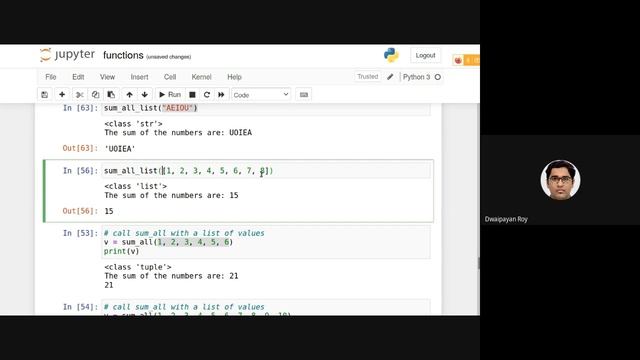Image resolution: width=640 pixels, height=360 pixels.
Task: Click the Python 3 kernel idle circle indicator
Action: pos(438,77)
